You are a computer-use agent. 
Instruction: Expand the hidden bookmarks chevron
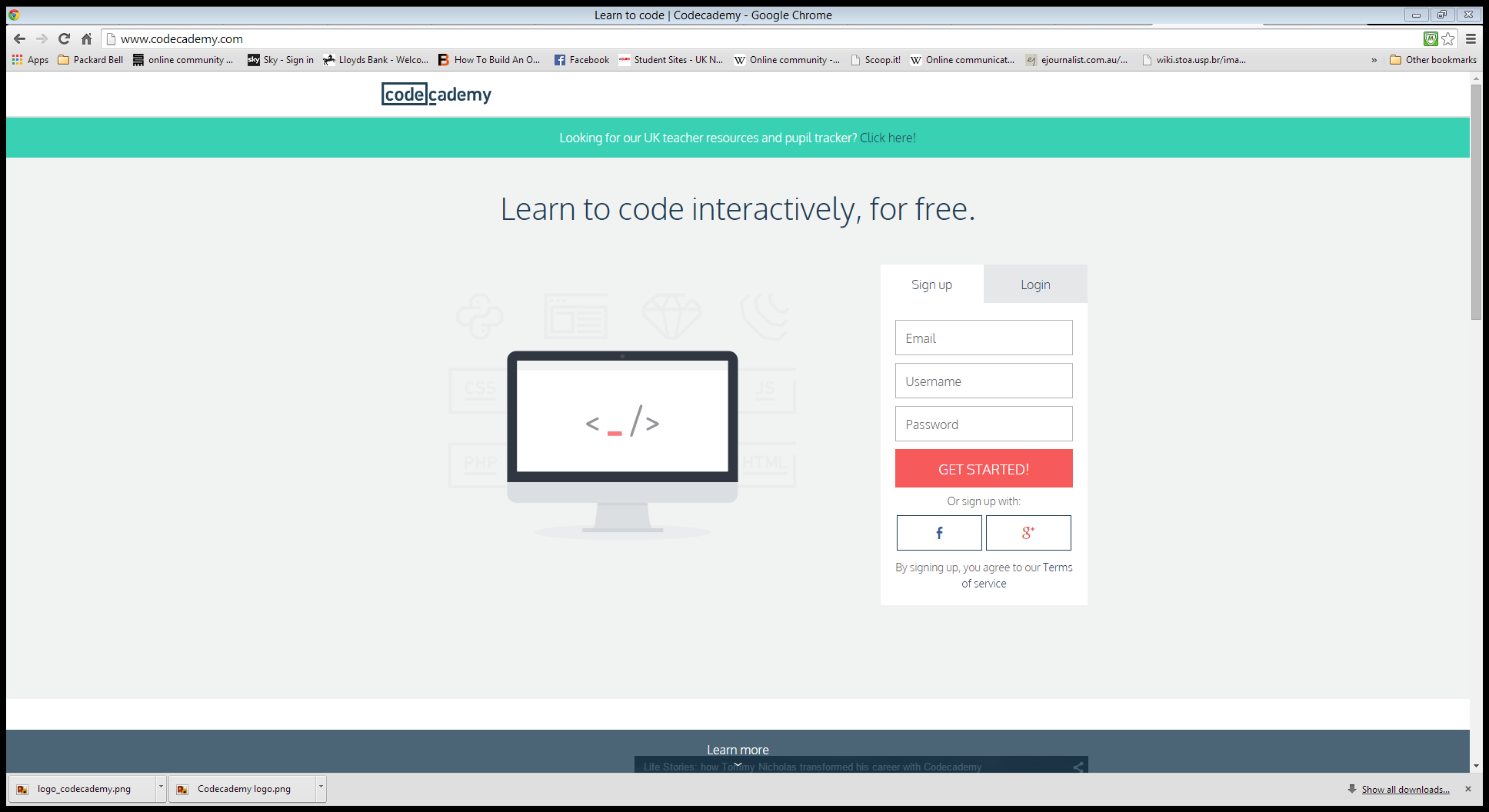point(1374,60)
